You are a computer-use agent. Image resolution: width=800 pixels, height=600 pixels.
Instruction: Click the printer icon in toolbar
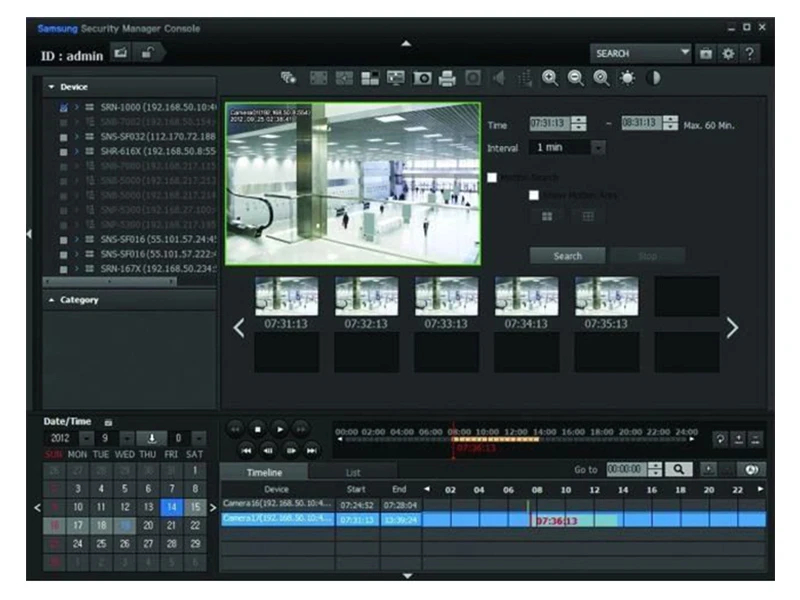pos(447,78)
